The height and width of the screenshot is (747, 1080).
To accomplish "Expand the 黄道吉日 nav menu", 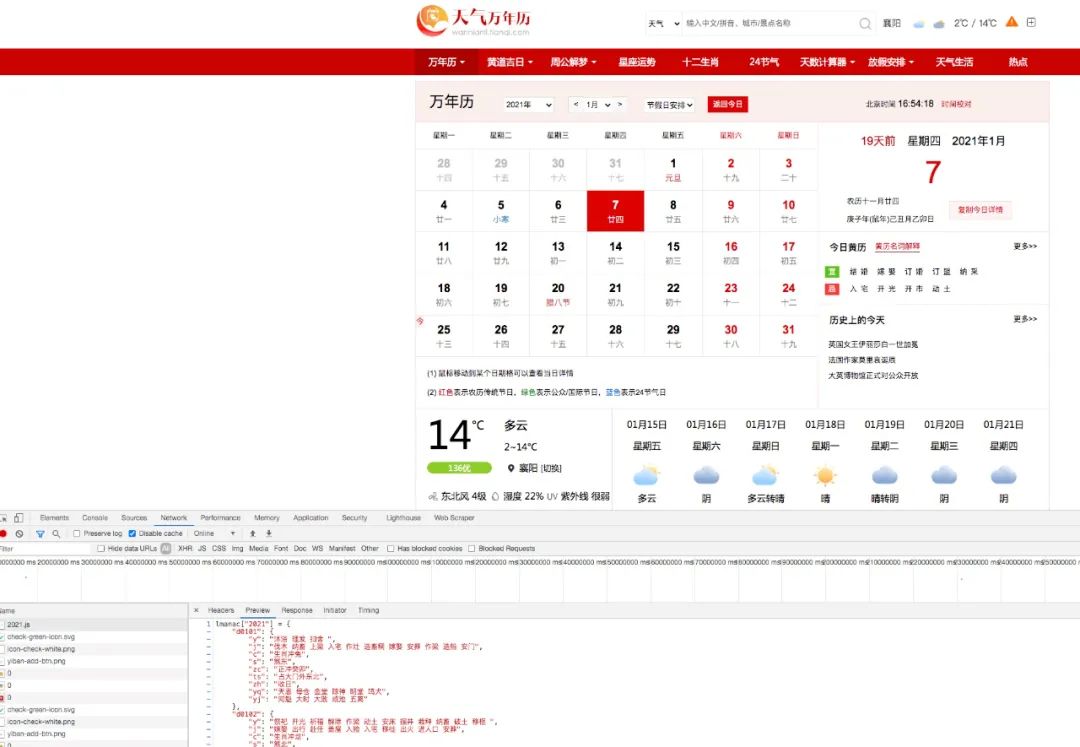I will point(510,62).
